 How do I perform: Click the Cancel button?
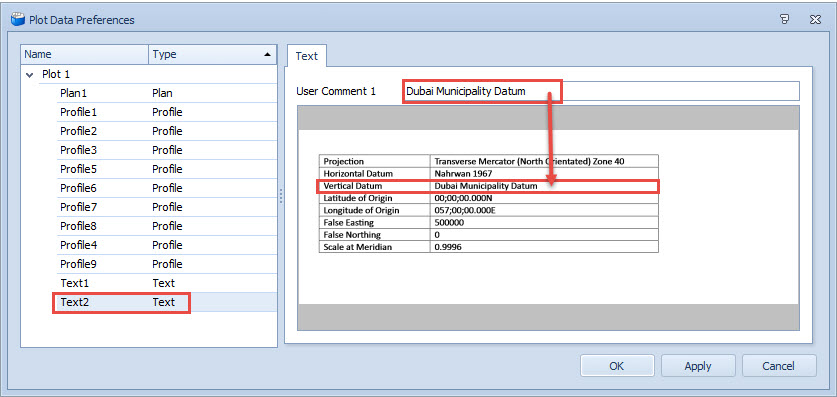click(x=779, y=366)
